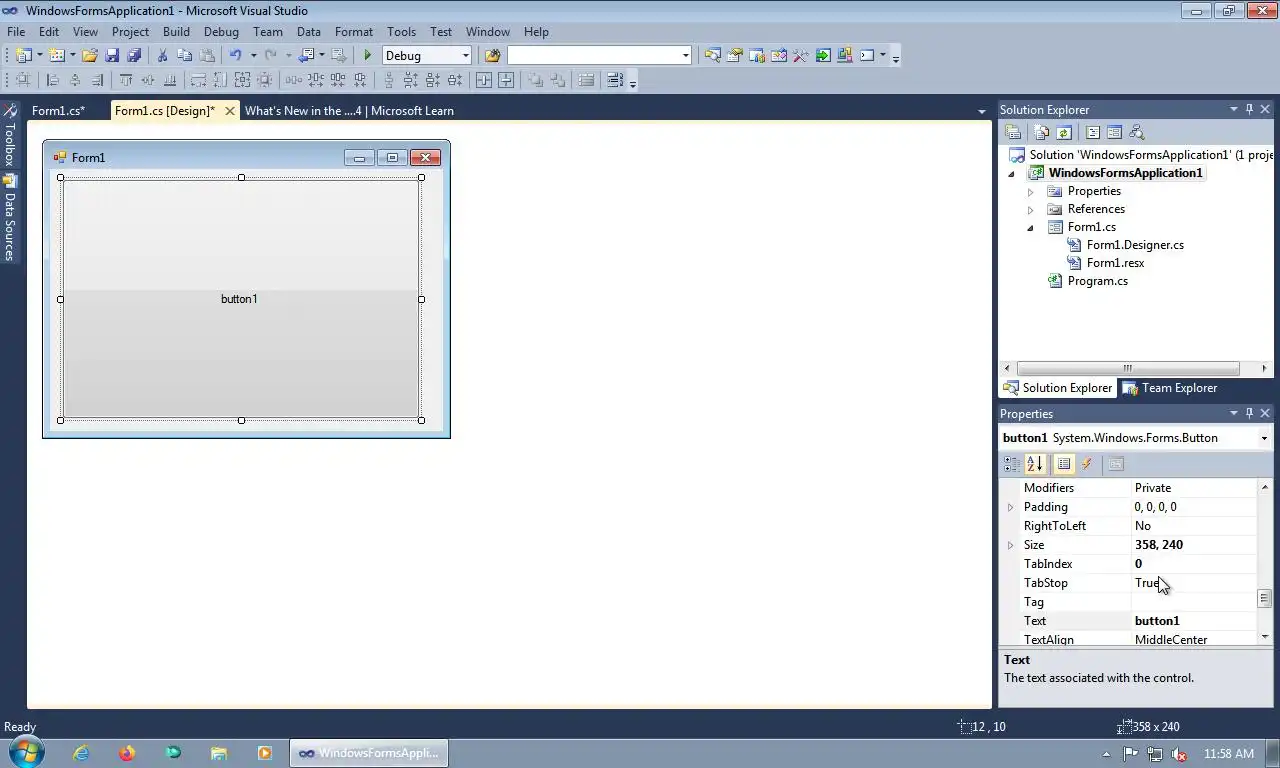Click the Save All icon

(x=134, y=56)
